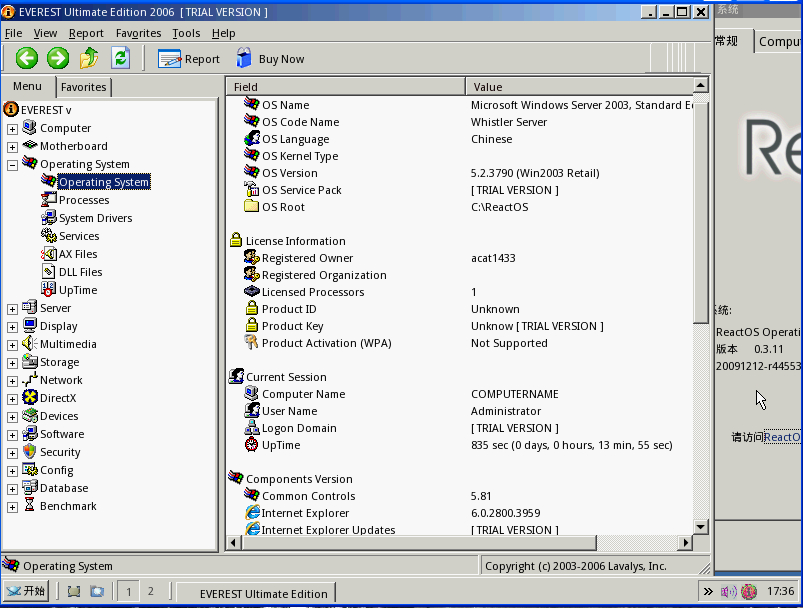The image size is (803, 608).
Task: Click the Field column header
Action: (x=346, y=87)
